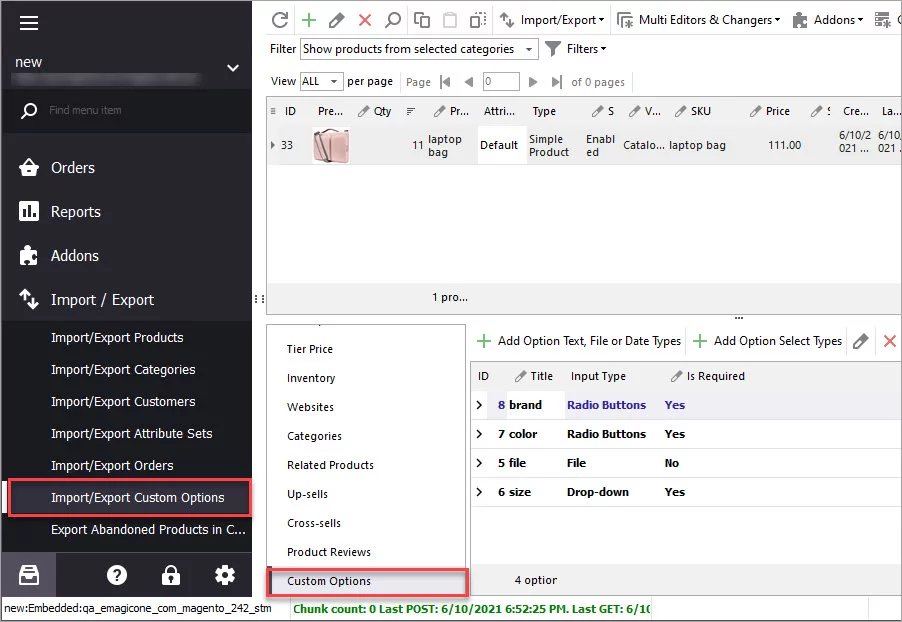Screen dimensions: 902x622
Task: Open View per page dropdown
Action: coord(322,82)
